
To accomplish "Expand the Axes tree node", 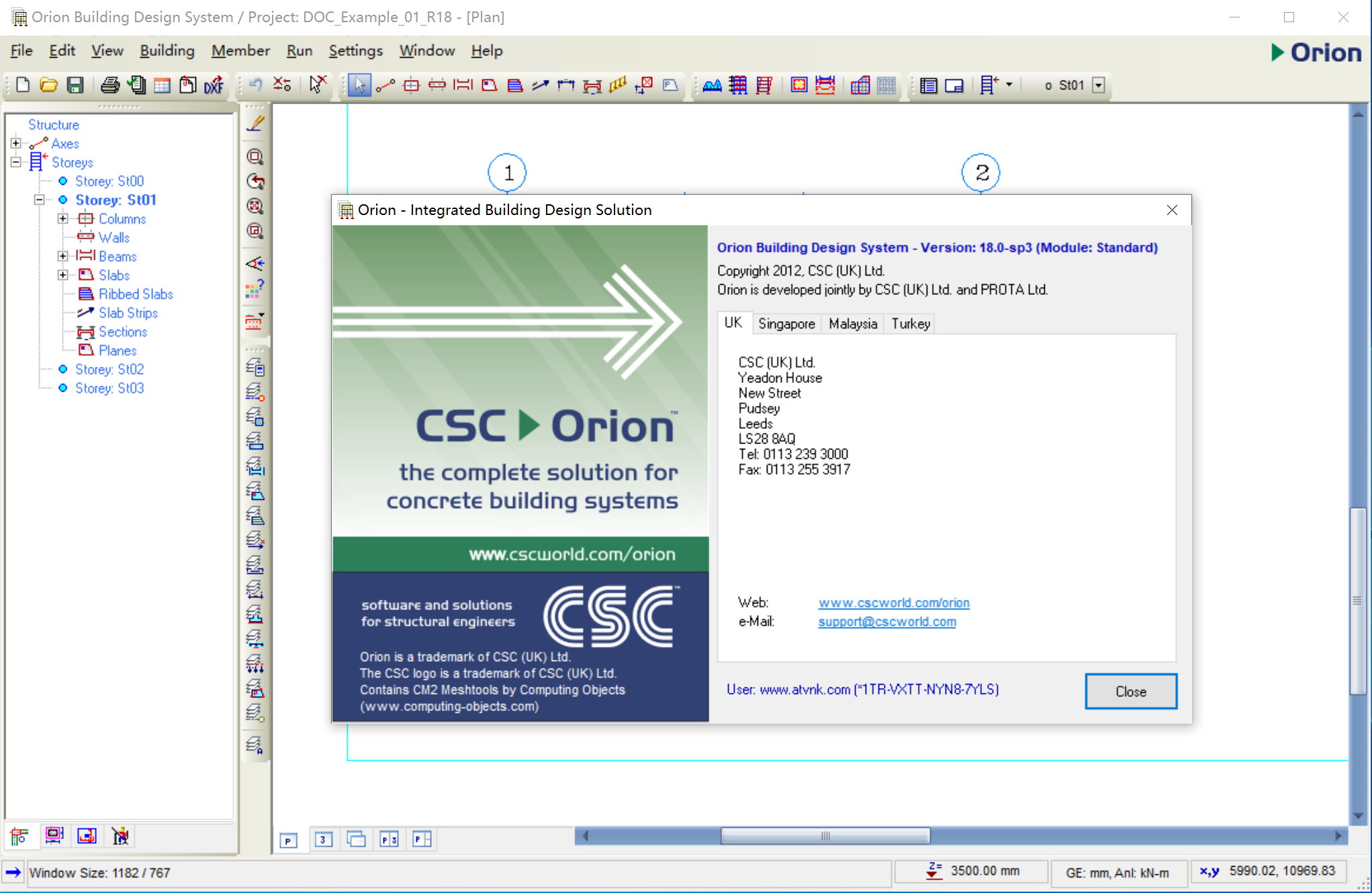I will tap(16, 143).
